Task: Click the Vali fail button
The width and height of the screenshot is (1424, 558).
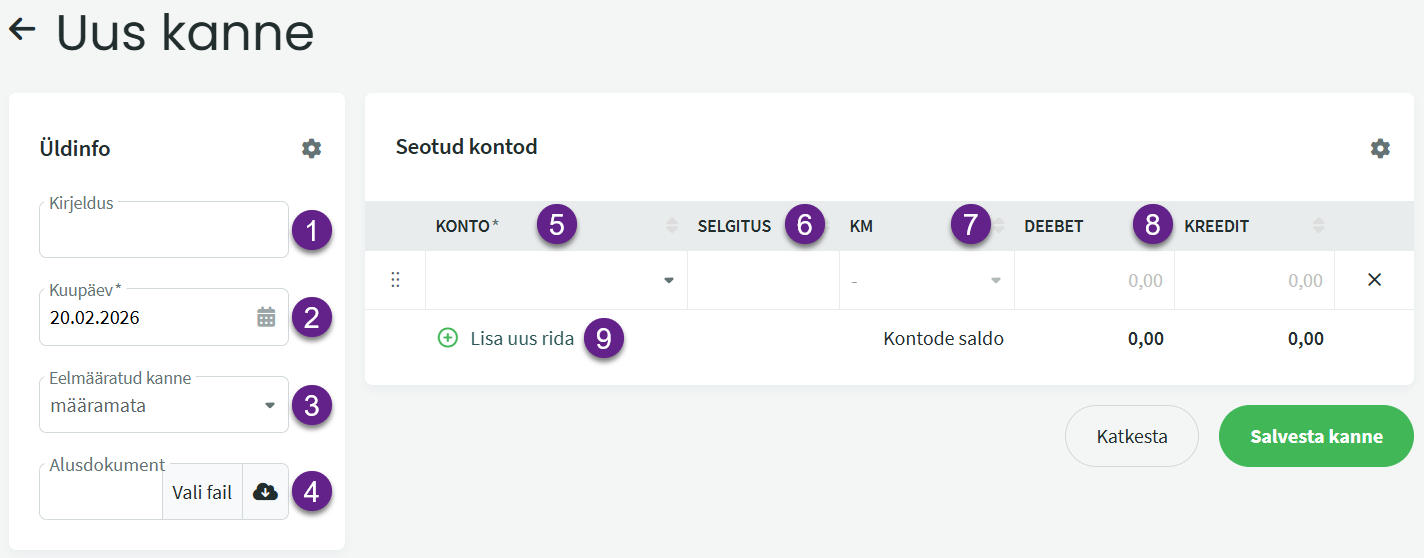Action: click(x=202, y=492)
